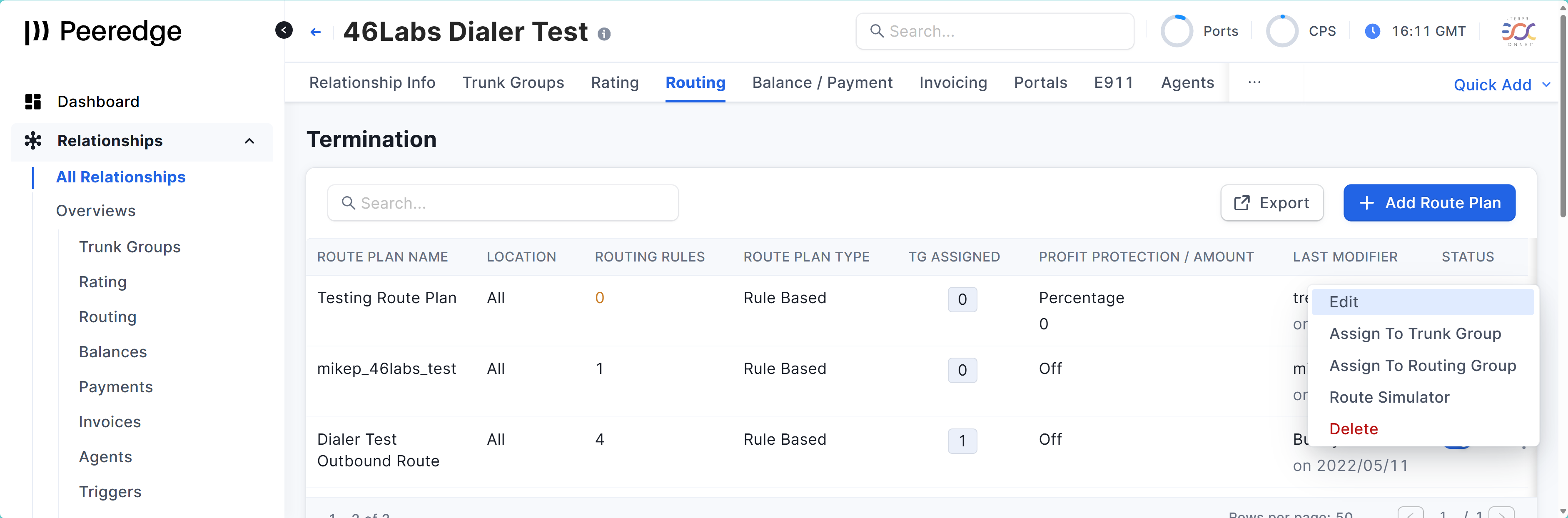Switch to the Balance / Payment tab
This screenshot has height=518, width=1568.
tap(822, 82)
